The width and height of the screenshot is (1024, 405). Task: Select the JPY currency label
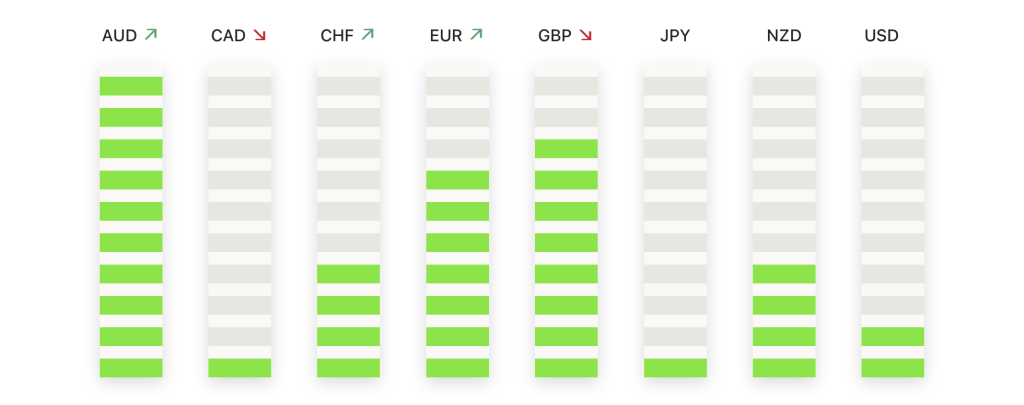(x=675, y=35)
